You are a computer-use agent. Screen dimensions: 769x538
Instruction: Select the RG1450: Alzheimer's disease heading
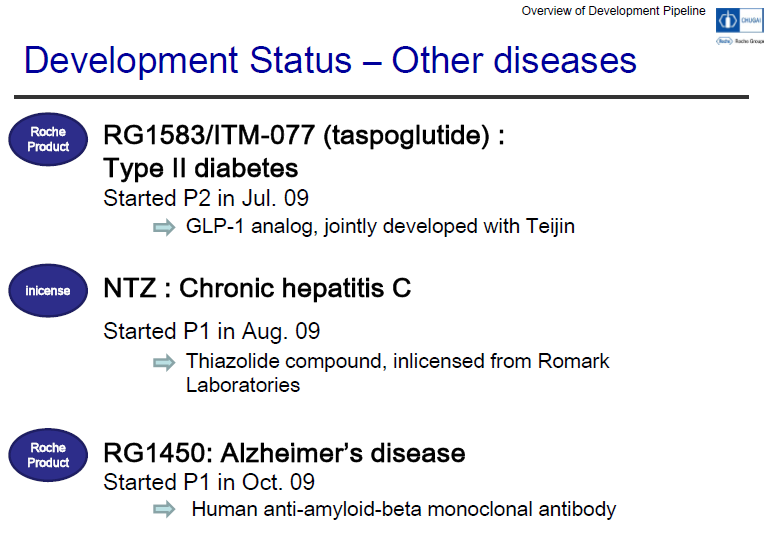pyautogui.click(x=284, y=453)
